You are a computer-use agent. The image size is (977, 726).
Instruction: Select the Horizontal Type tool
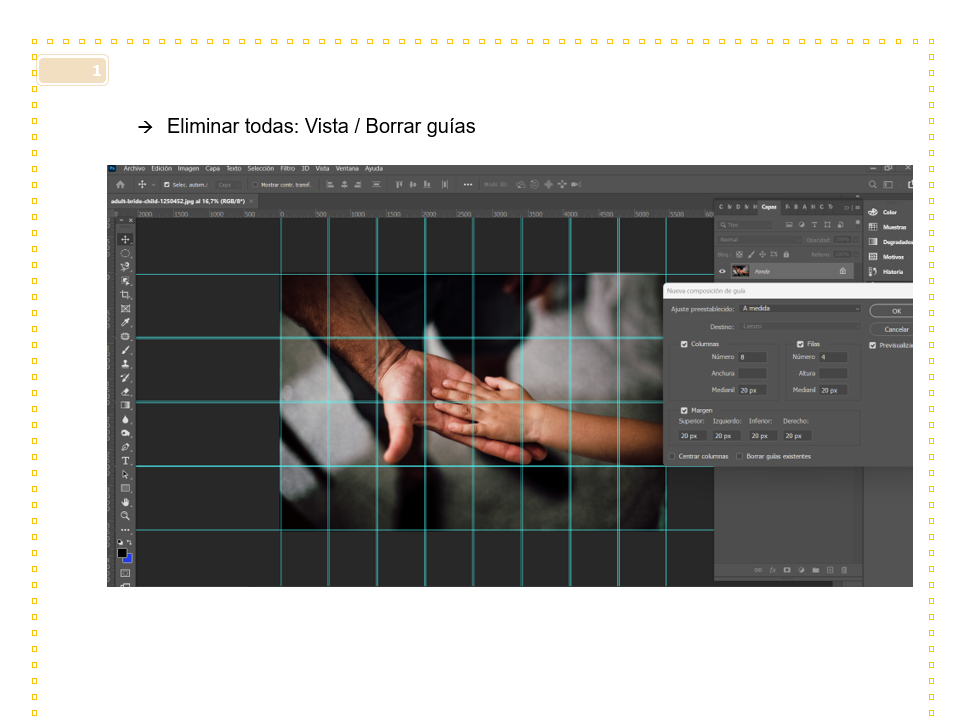[125, 461]
